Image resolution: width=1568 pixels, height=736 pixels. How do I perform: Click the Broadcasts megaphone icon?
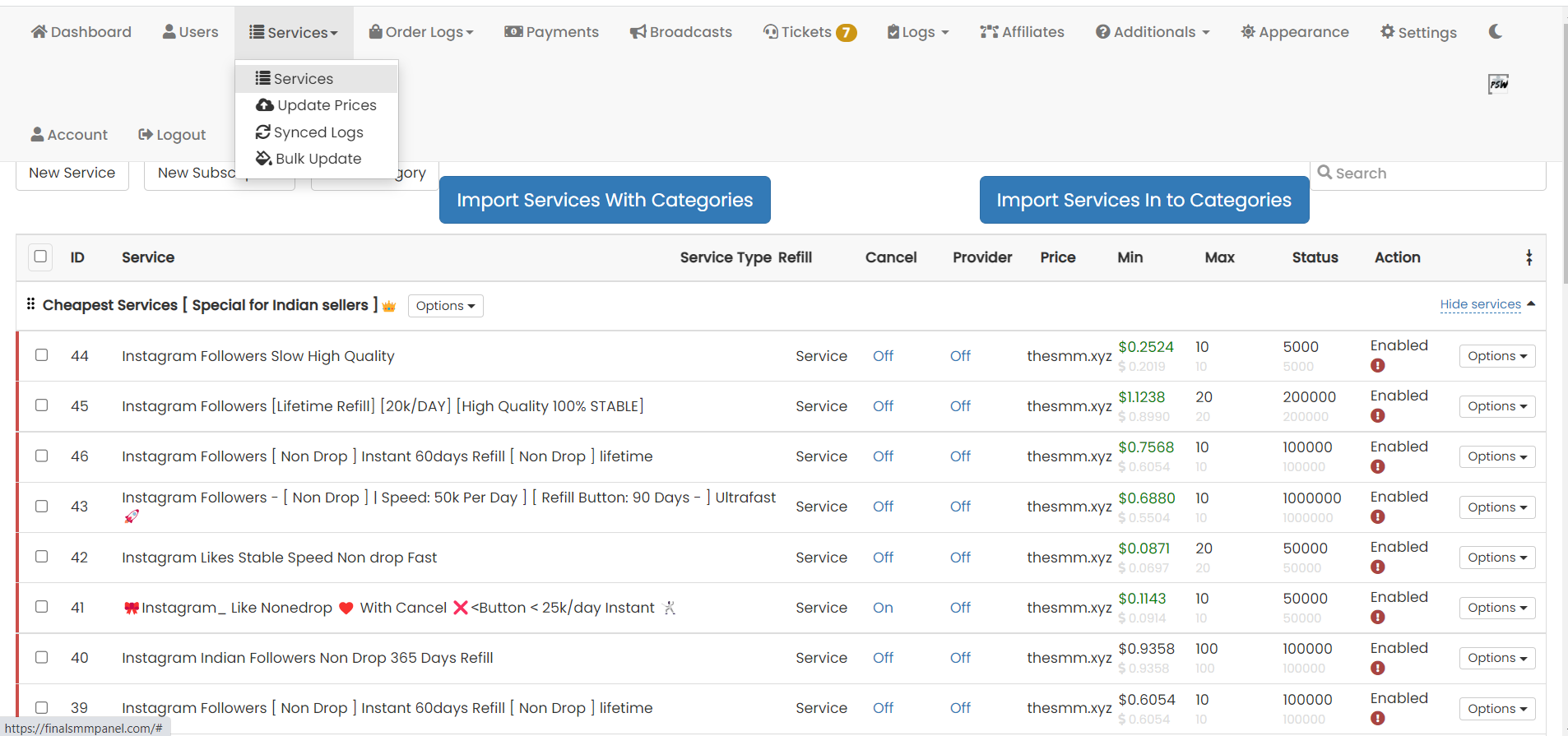pos(638,32)
